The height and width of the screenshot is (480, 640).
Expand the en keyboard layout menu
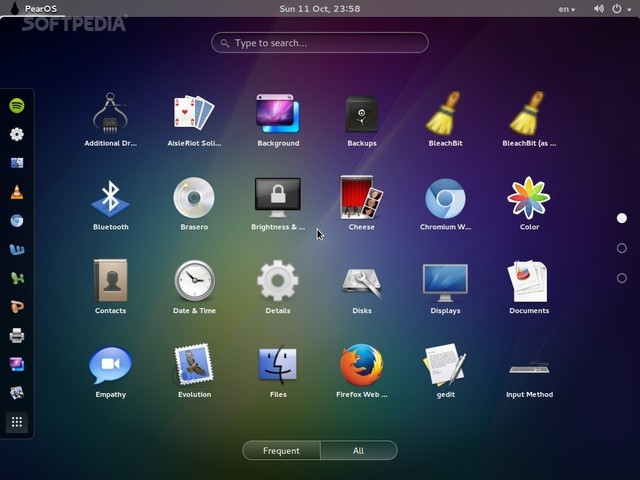click(x=567, y=9)
